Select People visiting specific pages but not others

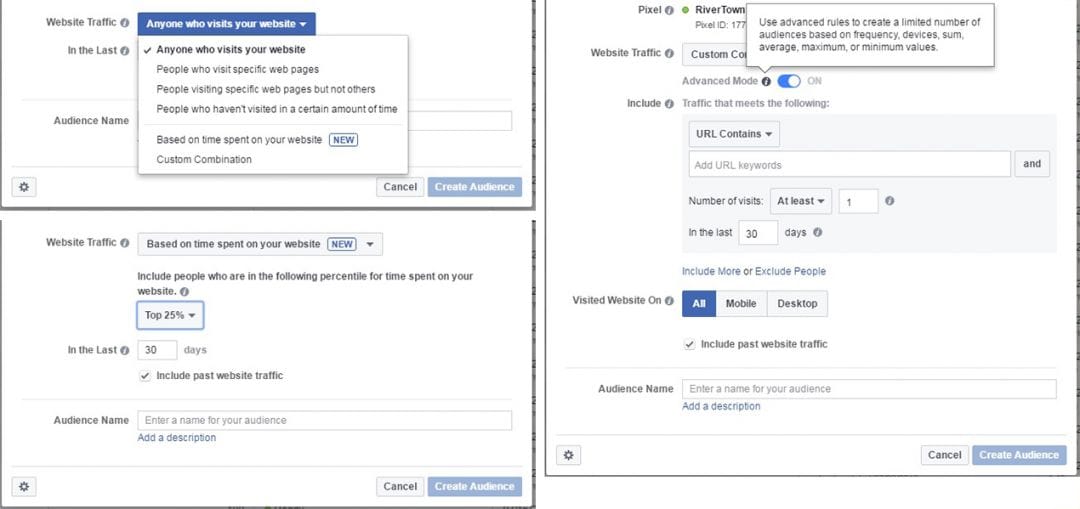(266, 90)
